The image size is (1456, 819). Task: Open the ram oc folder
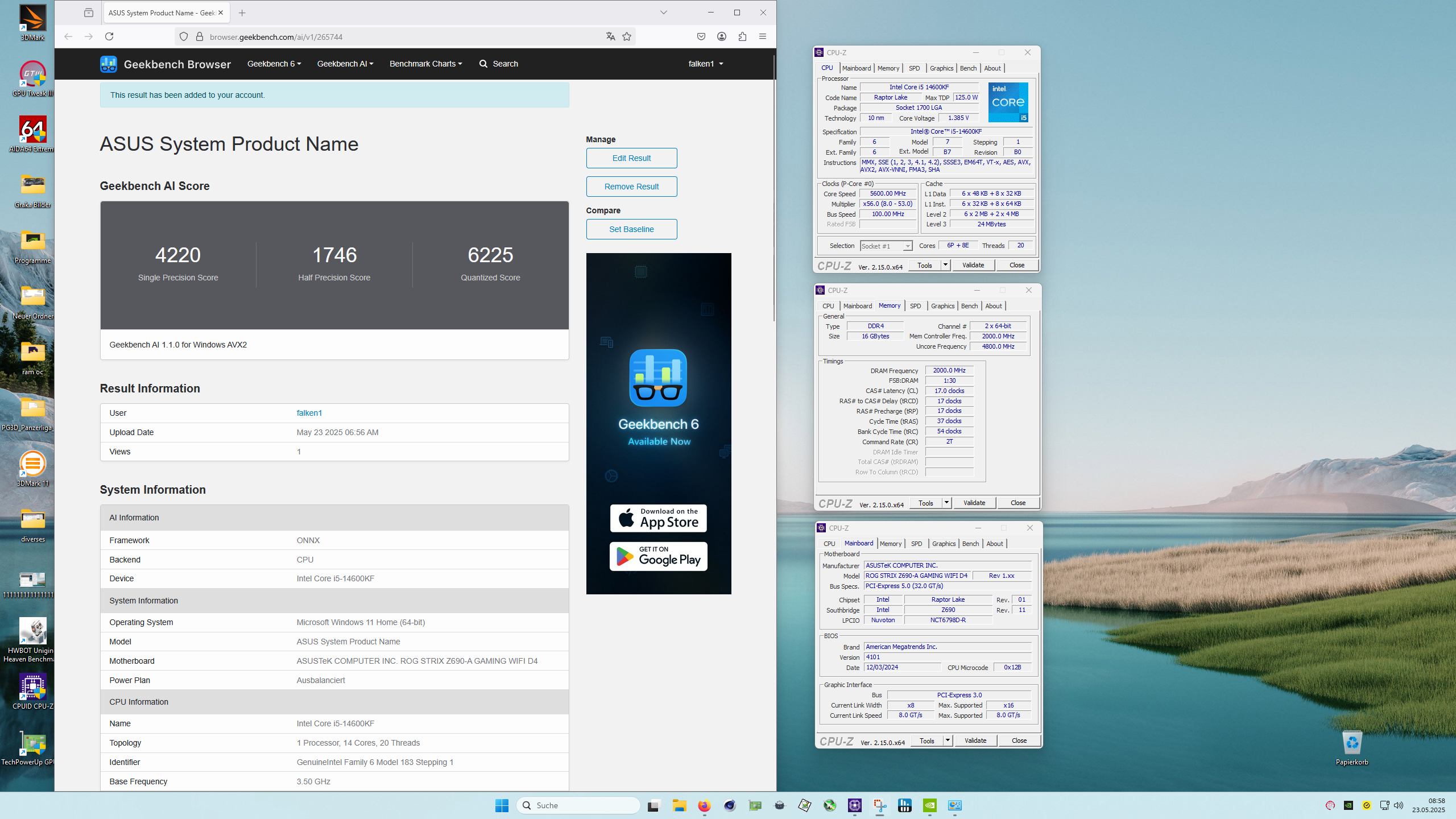click(32, 357)
